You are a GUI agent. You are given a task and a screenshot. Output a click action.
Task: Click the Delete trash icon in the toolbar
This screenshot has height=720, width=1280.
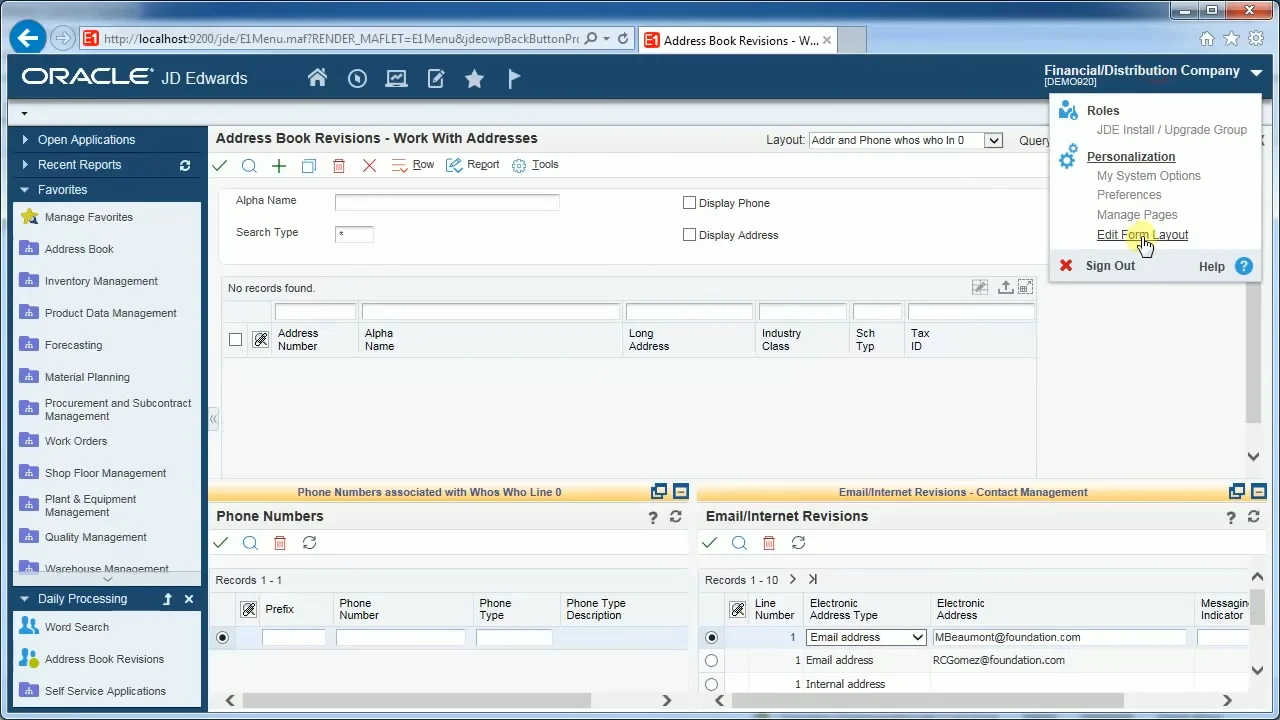point(339,164)
